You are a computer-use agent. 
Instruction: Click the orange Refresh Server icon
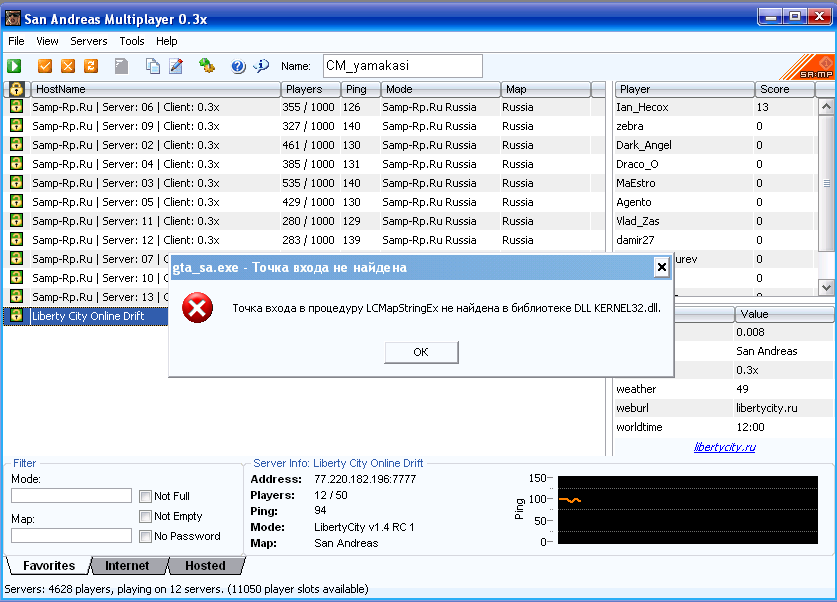[91, 66]
